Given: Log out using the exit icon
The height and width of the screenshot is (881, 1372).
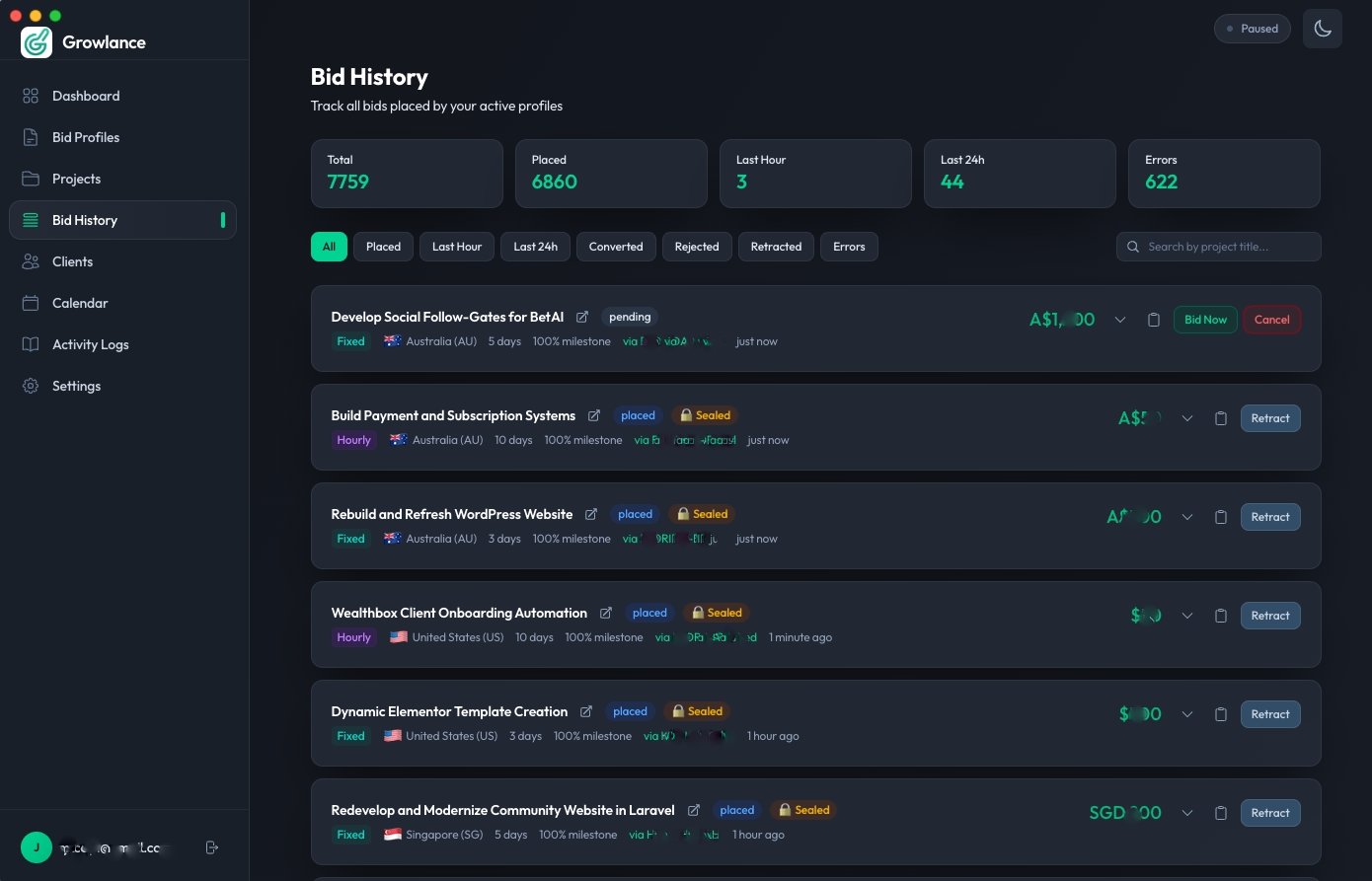Looking at the screenshot, I should coord(211,847).
